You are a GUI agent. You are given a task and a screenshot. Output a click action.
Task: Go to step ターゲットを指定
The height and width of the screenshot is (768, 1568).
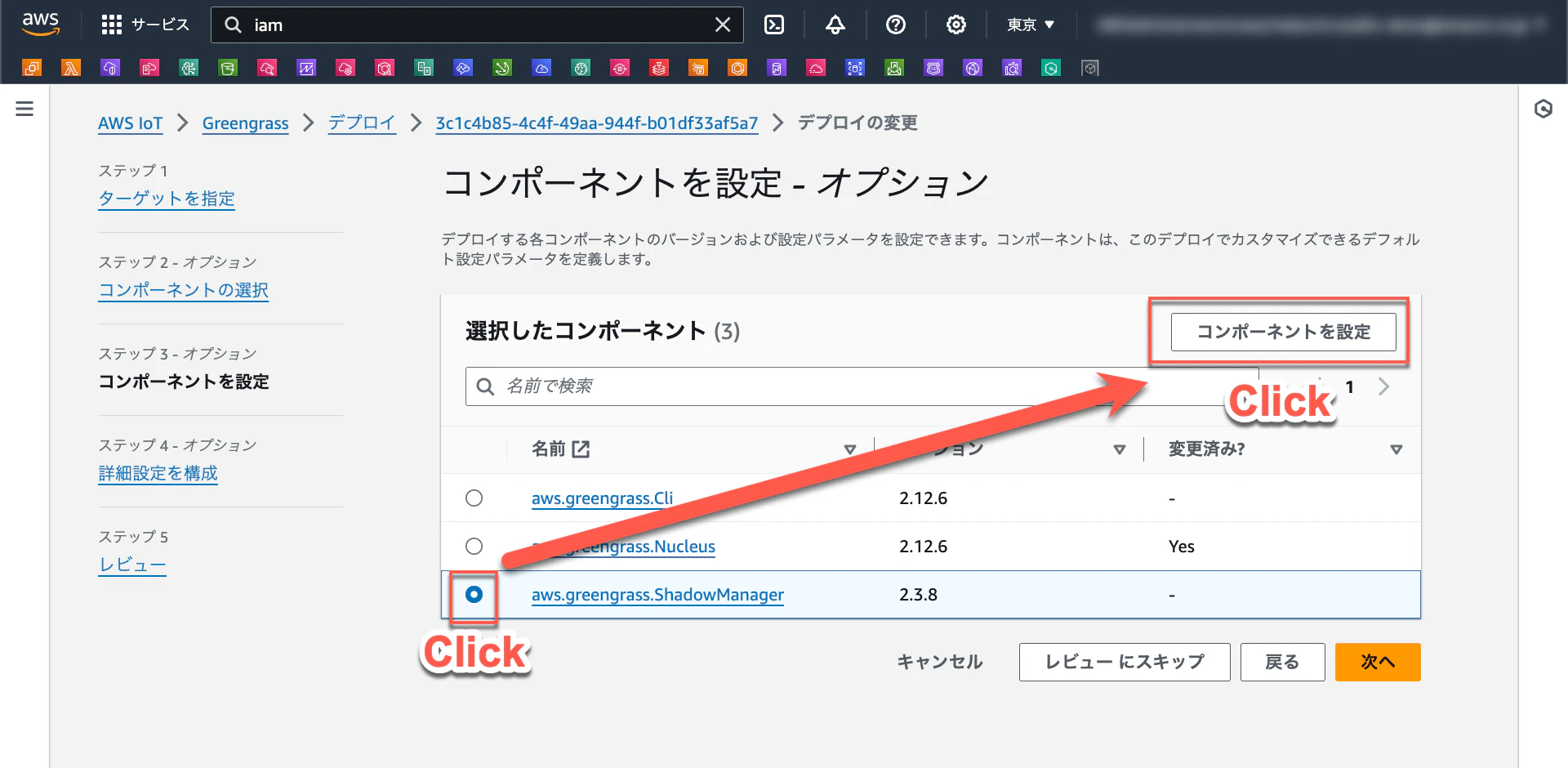pyautogui.click(x=167, y=199)
